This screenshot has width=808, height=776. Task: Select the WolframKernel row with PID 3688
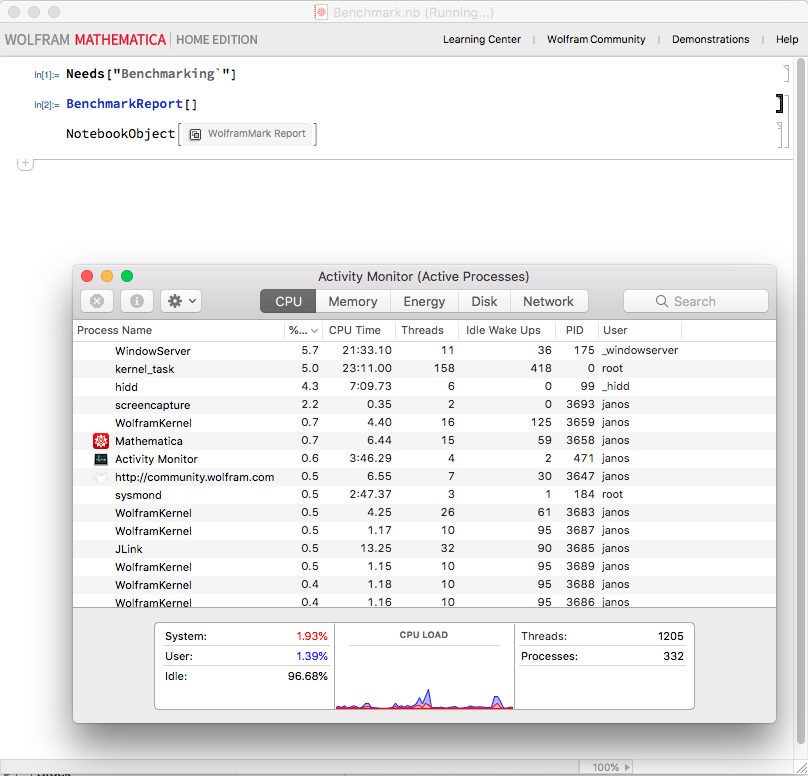tap(424, 585)
